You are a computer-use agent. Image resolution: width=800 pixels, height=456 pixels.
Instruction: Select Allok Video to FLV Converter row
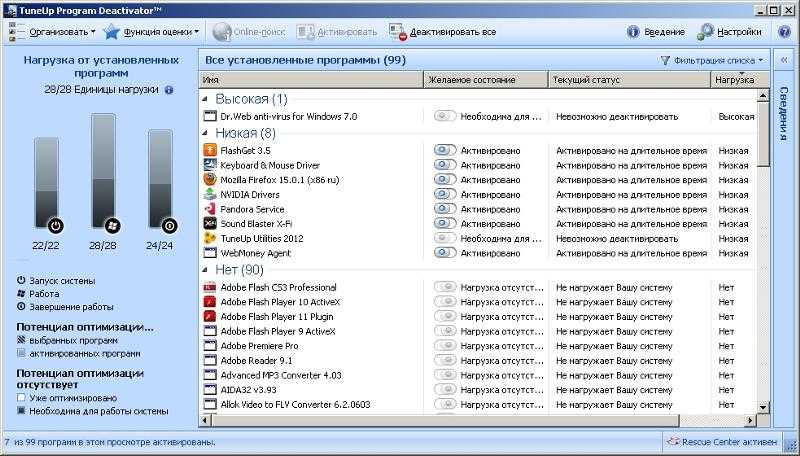coord(478,404)
